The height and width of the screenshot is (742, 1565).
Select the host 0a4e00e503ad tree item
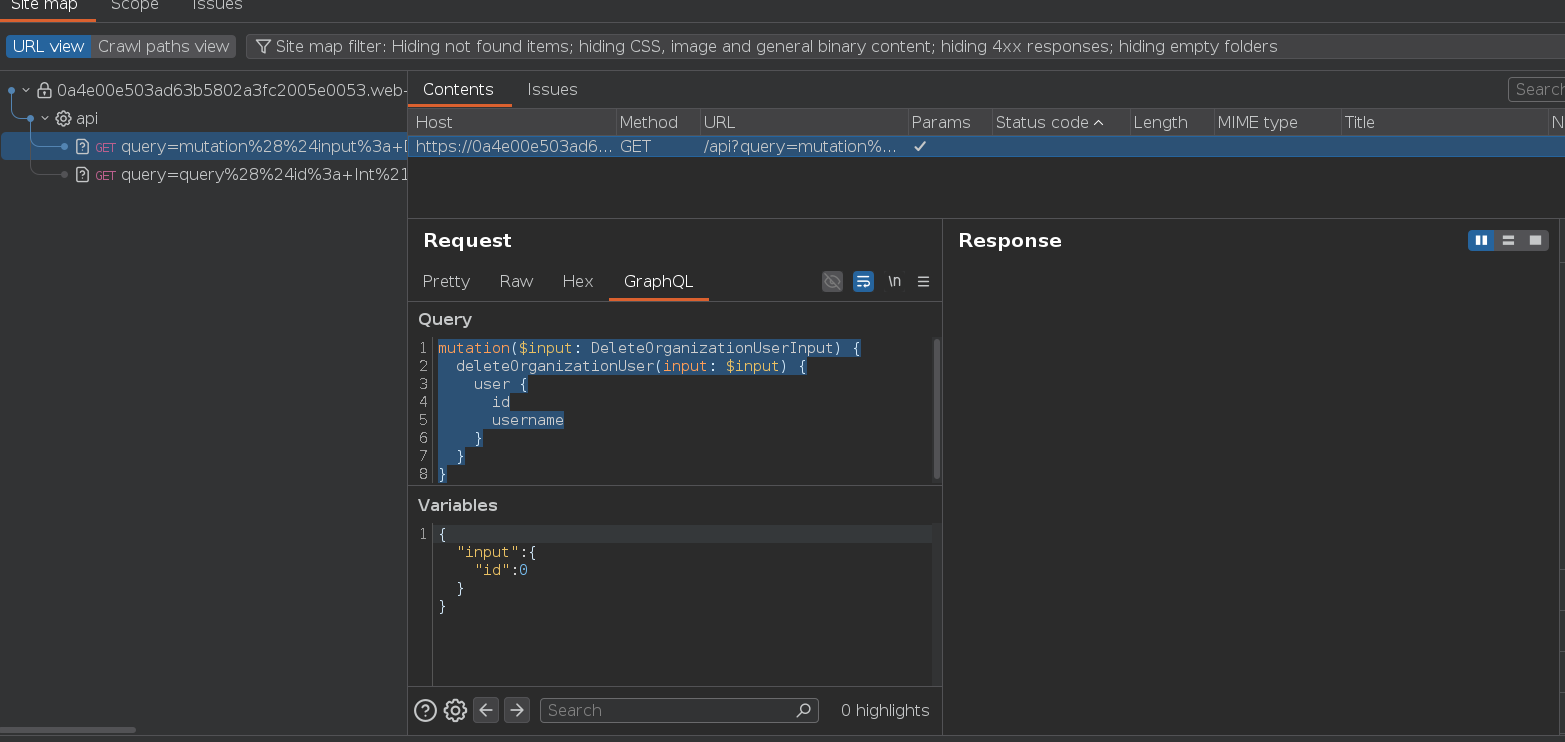(232, 90)
